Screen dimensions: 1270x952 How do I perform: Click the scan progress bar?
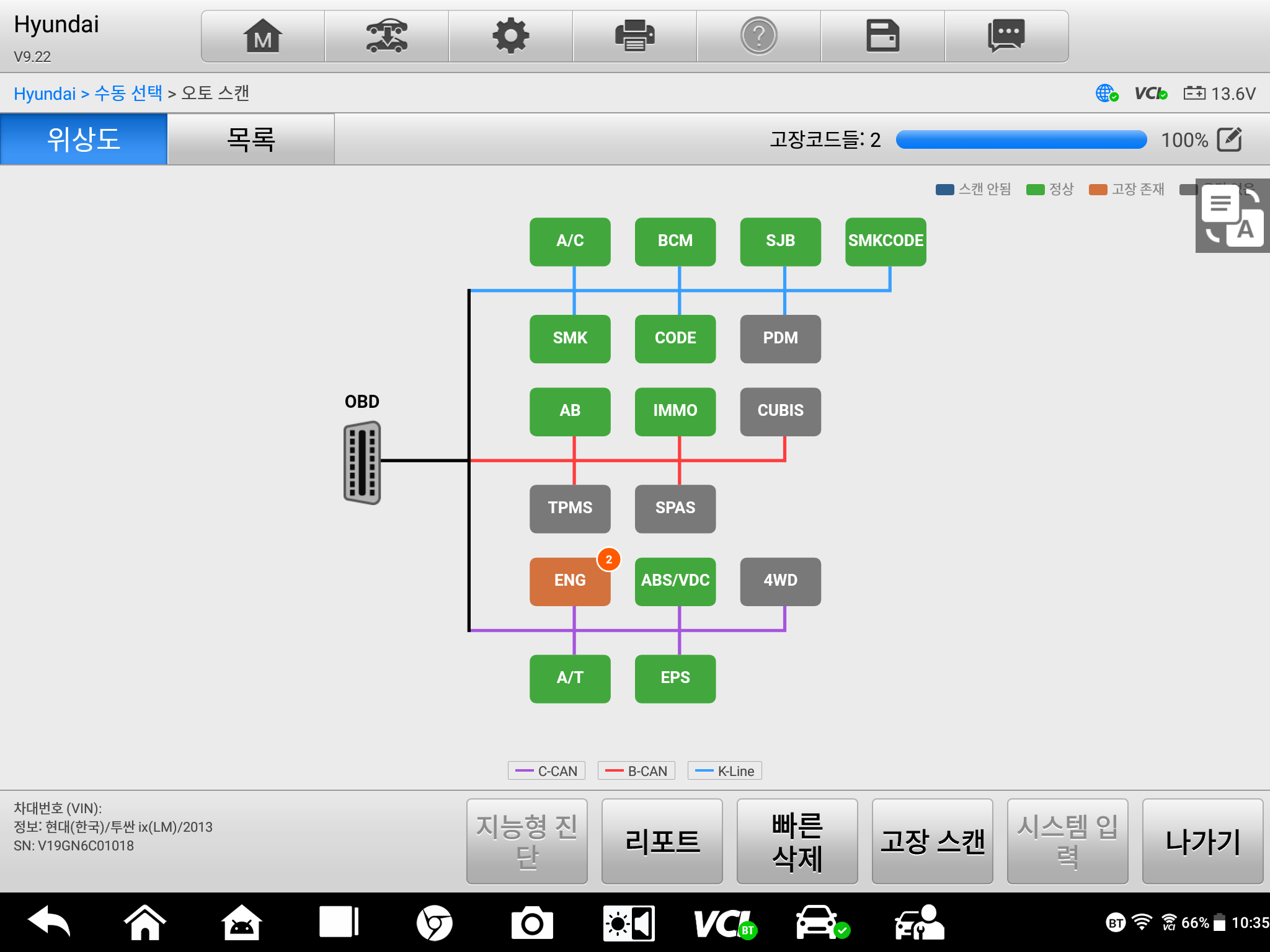[x=1021, y=139]
